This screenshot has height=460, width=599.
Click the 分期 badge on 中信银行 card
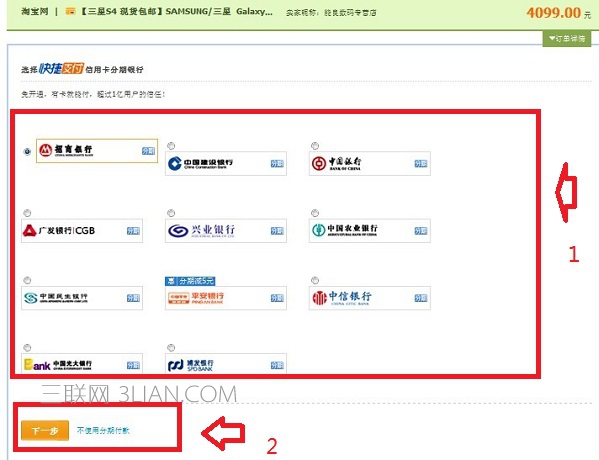click(x=421, y=298)
